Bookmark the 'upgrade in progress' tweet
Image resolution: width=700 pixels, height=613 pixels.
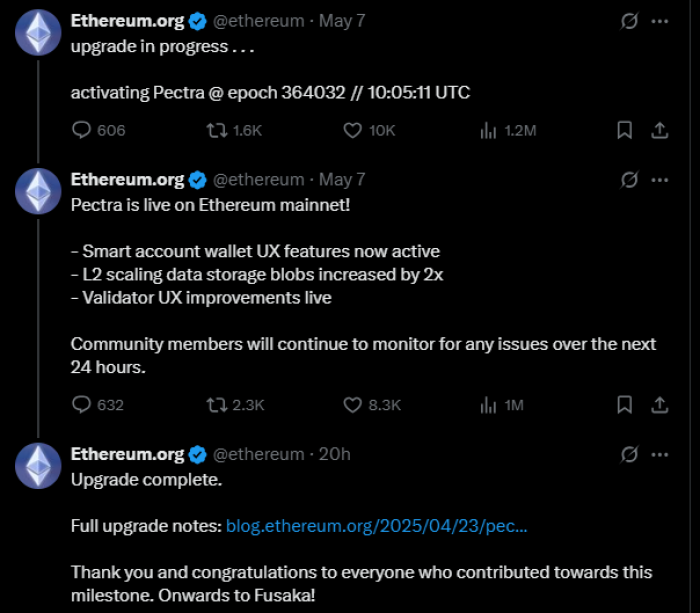pos(624,130)
